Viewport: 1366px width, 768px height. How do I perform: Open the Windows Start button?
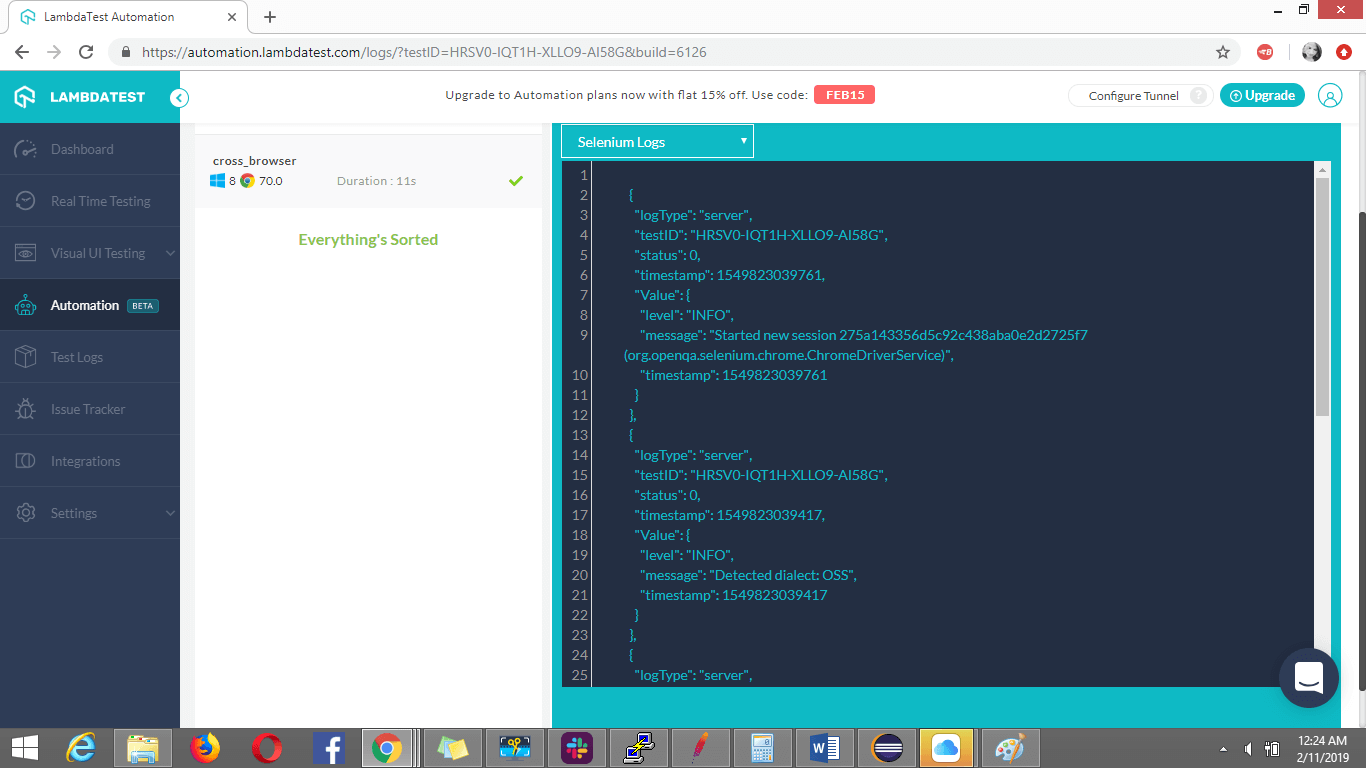[25, 747]
